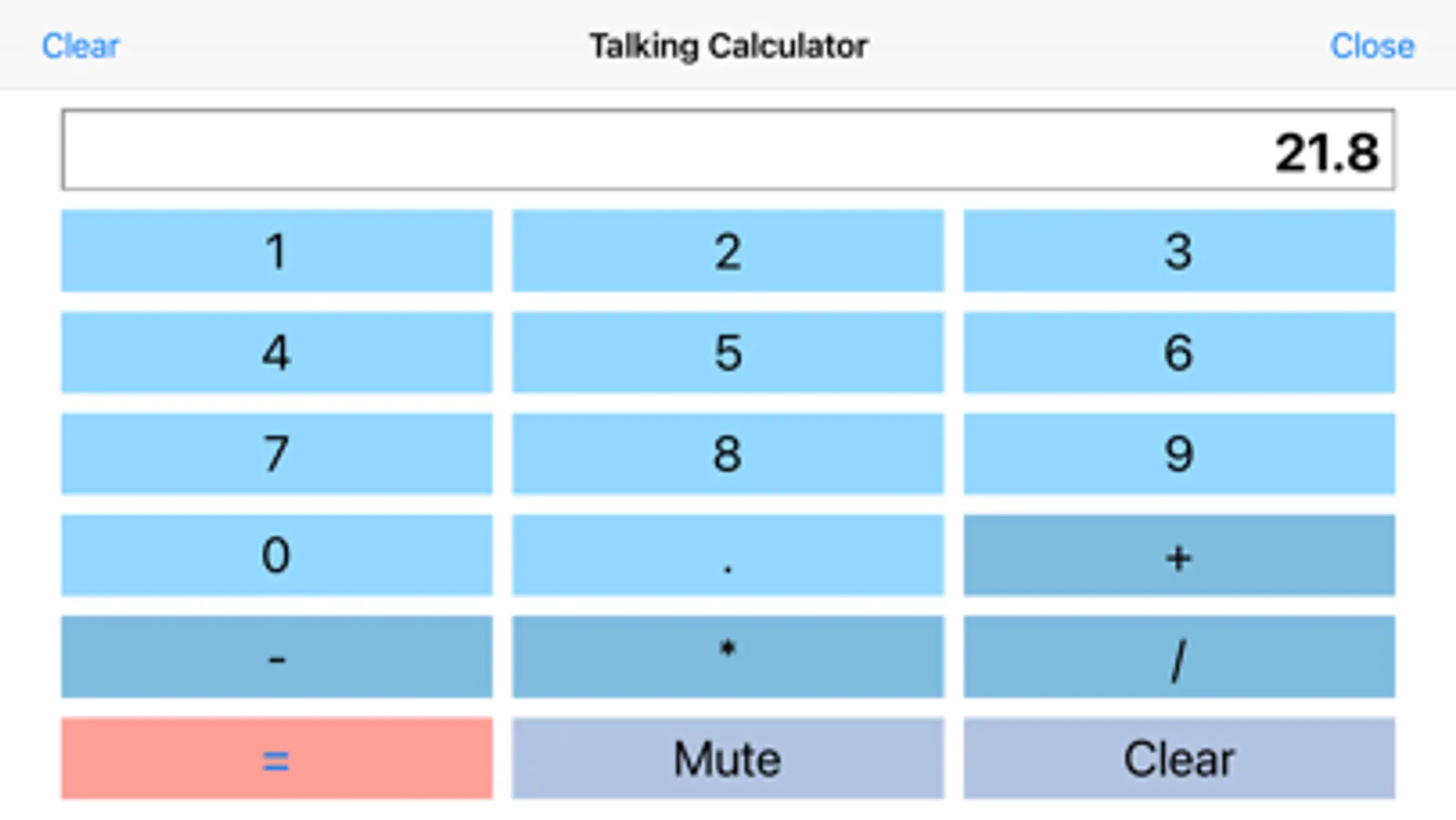1456x820 pixels.
Task: Mute the calculator's speech
Action: tap(727, 758)
